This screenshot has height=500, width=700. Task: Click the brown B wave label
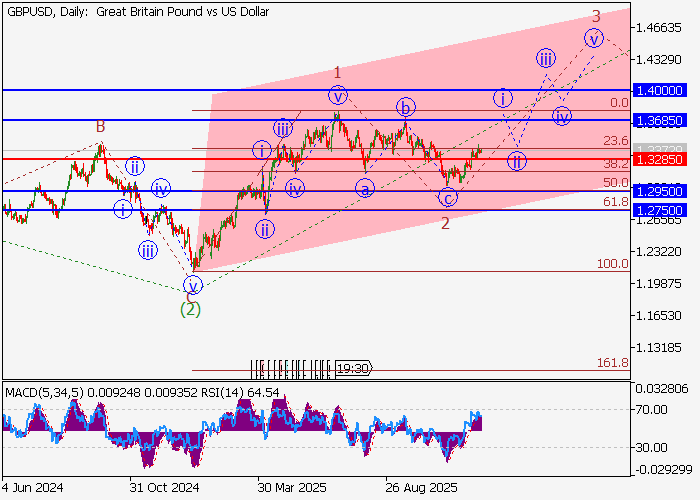tap(100, 126)
